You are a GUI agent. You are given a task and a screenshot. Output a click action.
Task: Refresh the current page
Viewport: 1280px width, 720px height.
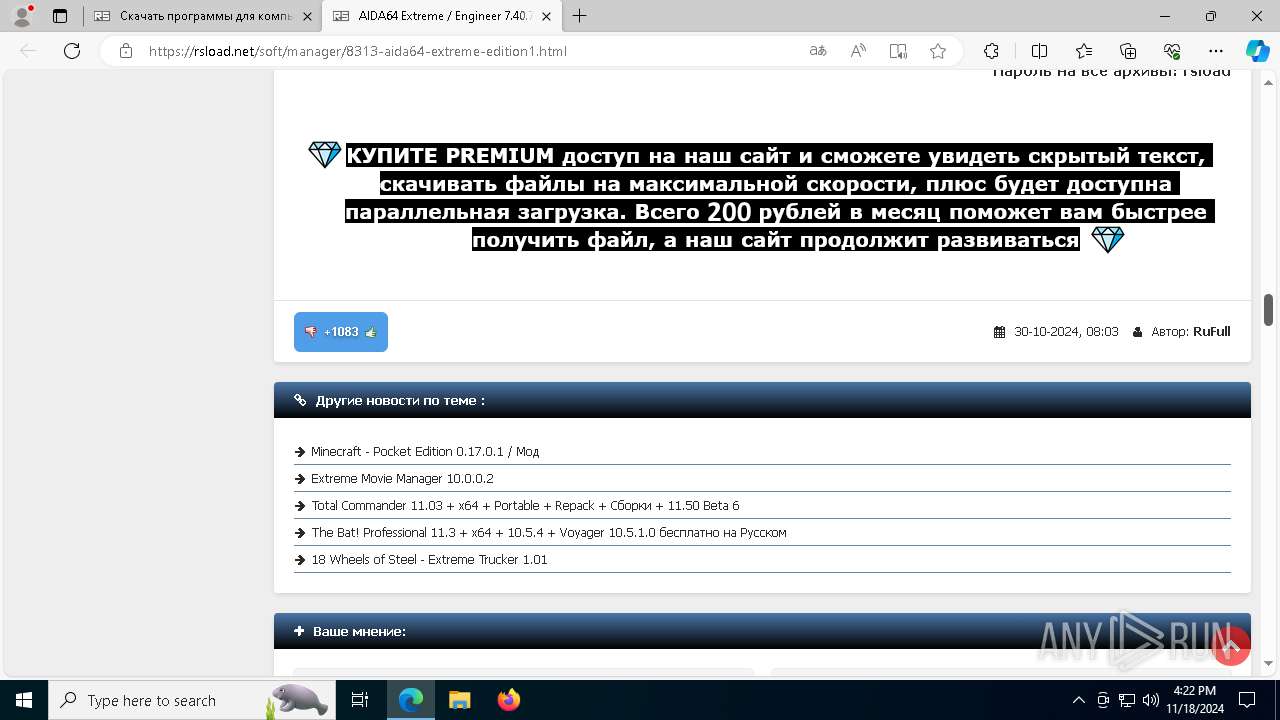tap(72, 51)
